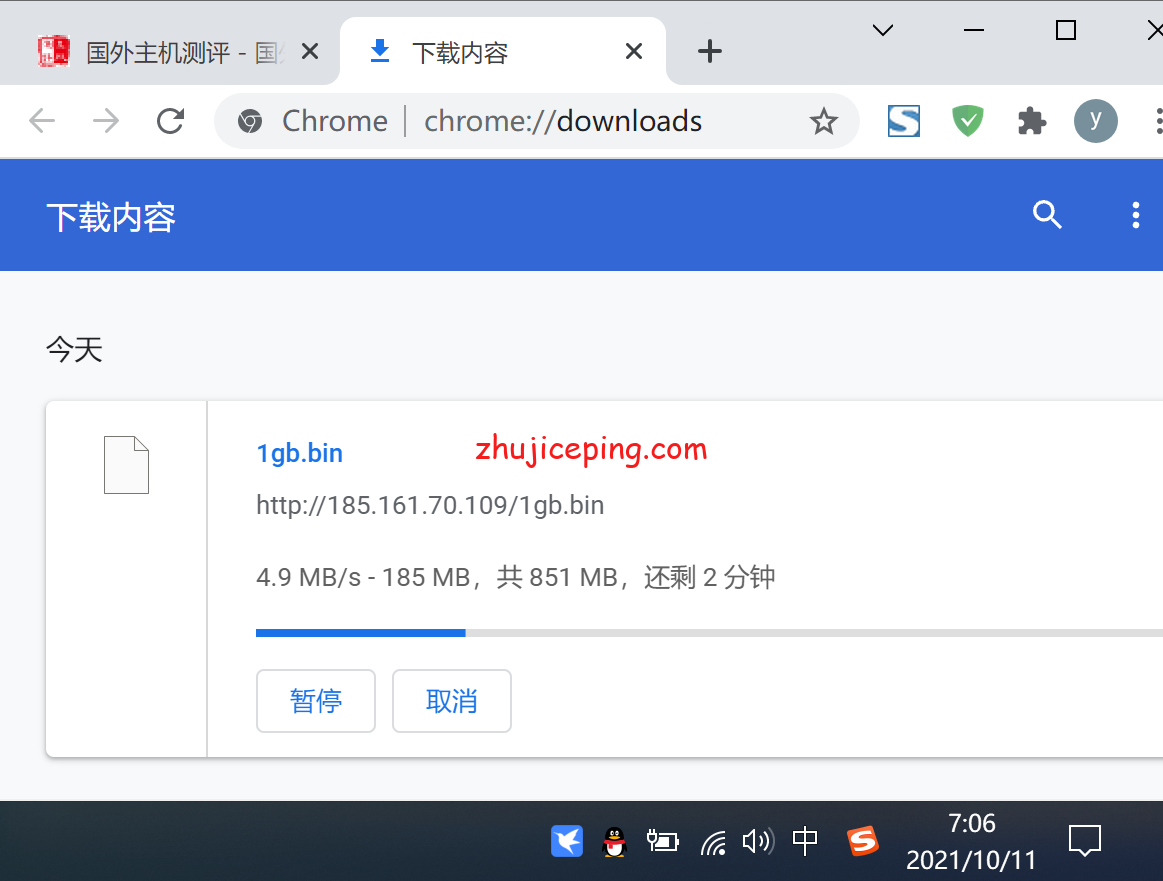Click the 1gb.bin file icon
The height and width of the screenshot is (881, 1163).
[126, 465]
